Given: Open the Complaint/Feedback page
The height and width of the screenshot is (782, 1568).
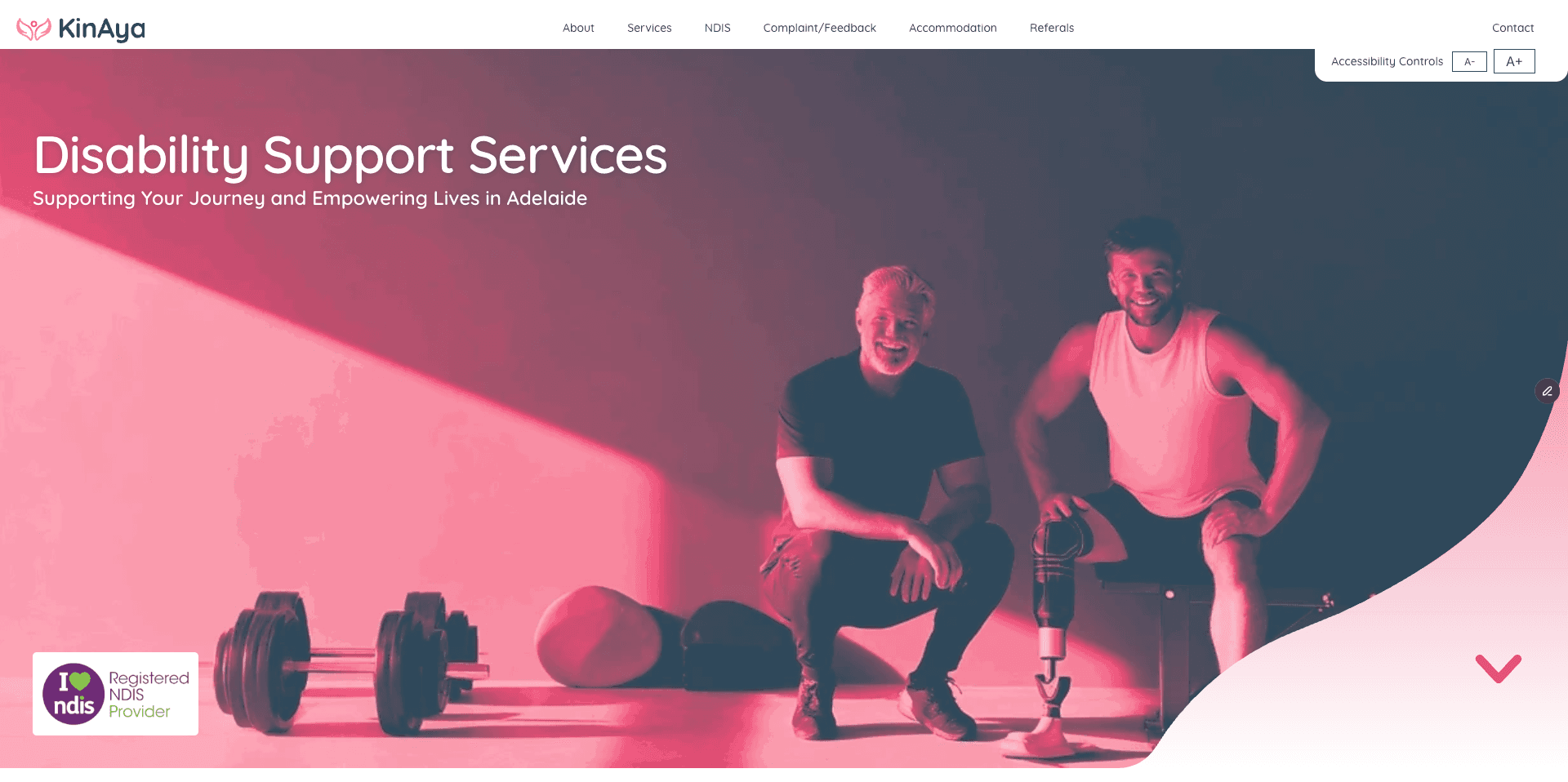Looking at the screenshot, I should click(819, 28).
